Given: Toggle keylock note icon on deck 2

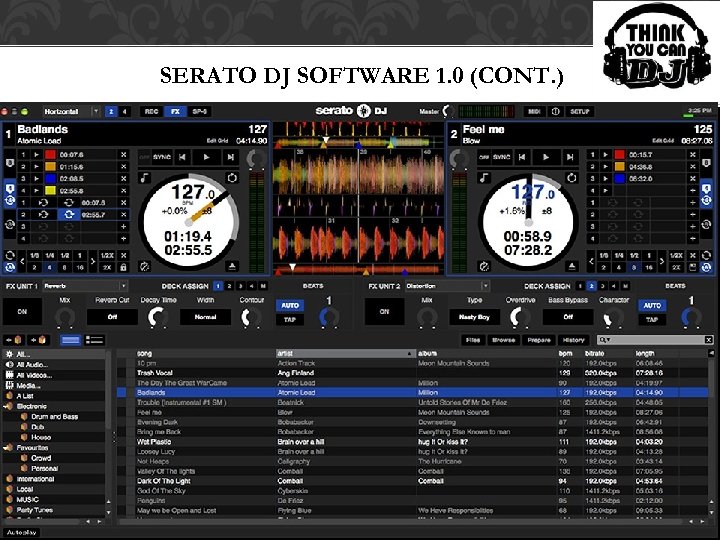Looking at the screenshot, I should click(x=484, y=178).
